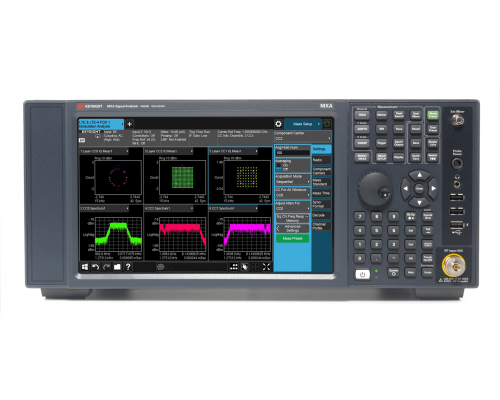This screenshot has height=400, width=500.
Task: Expand the Meas Setup menu dropdown
Action: click(303, 124)
